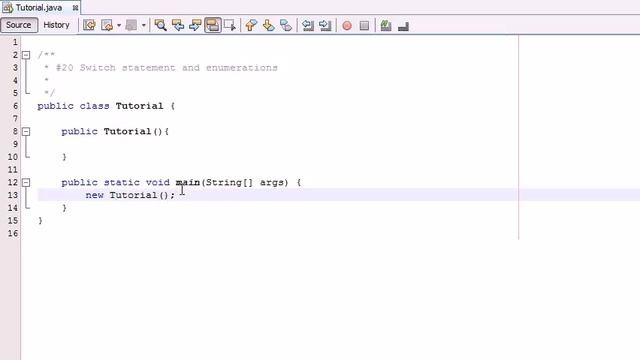Click the 'static' keyword on line 12
This screenshot has height=360, width=640.
coord(122,182)
